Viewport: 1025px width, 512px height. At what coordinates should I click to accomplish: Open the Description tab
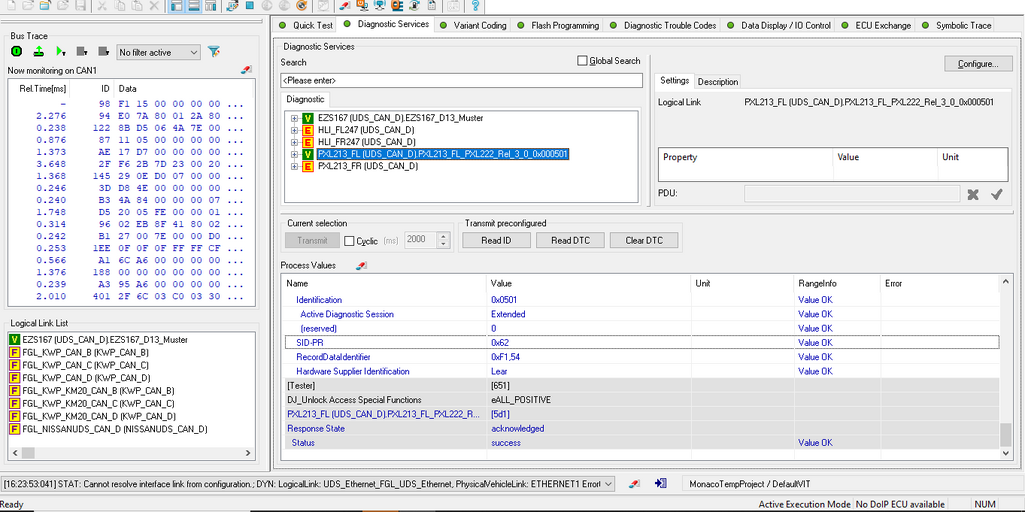(x=717, y=82)
